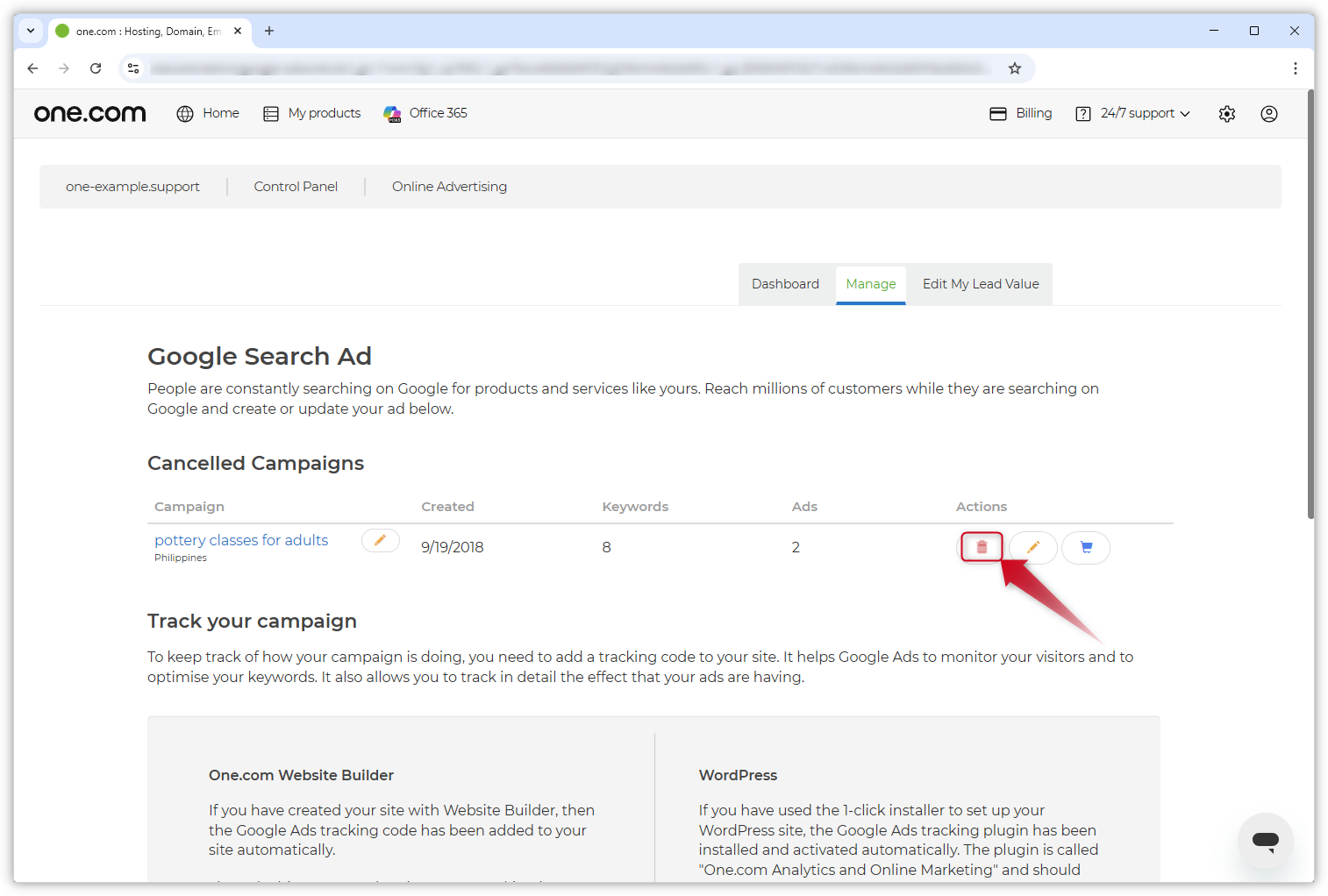1328x896 pixels.
Task: Click the pencil icon beside pottery classes for adults
Action: coord(380,540)
